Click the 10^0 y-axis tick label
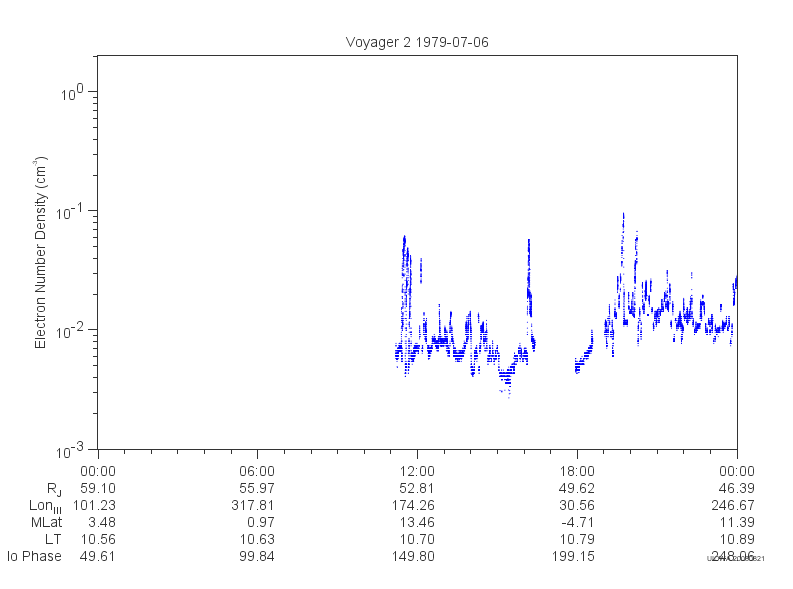Viewport: 793px width, 589px height. 71,93
